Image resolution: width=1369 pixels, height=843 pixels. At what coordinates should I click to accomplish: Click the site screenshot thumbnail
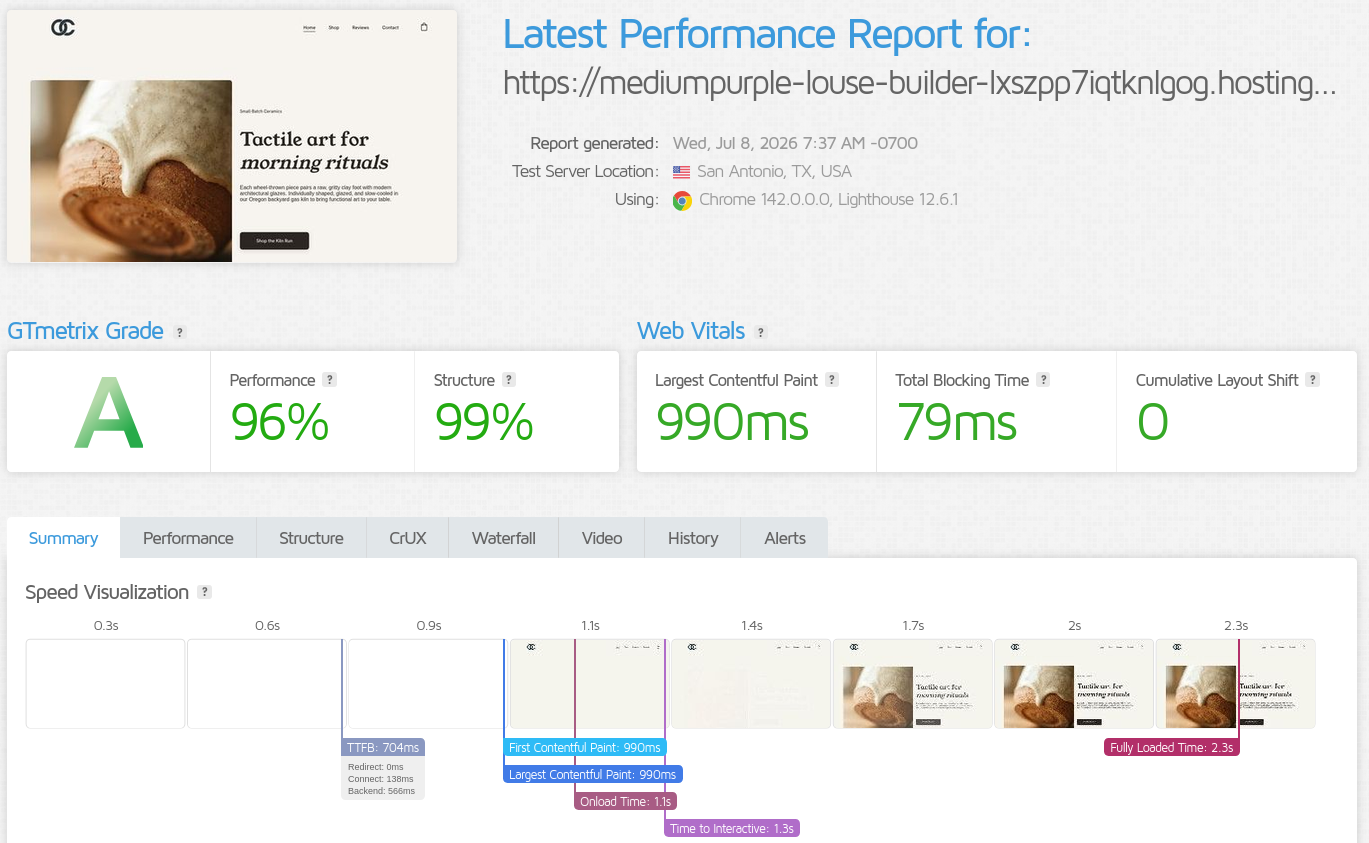point(232,137)
